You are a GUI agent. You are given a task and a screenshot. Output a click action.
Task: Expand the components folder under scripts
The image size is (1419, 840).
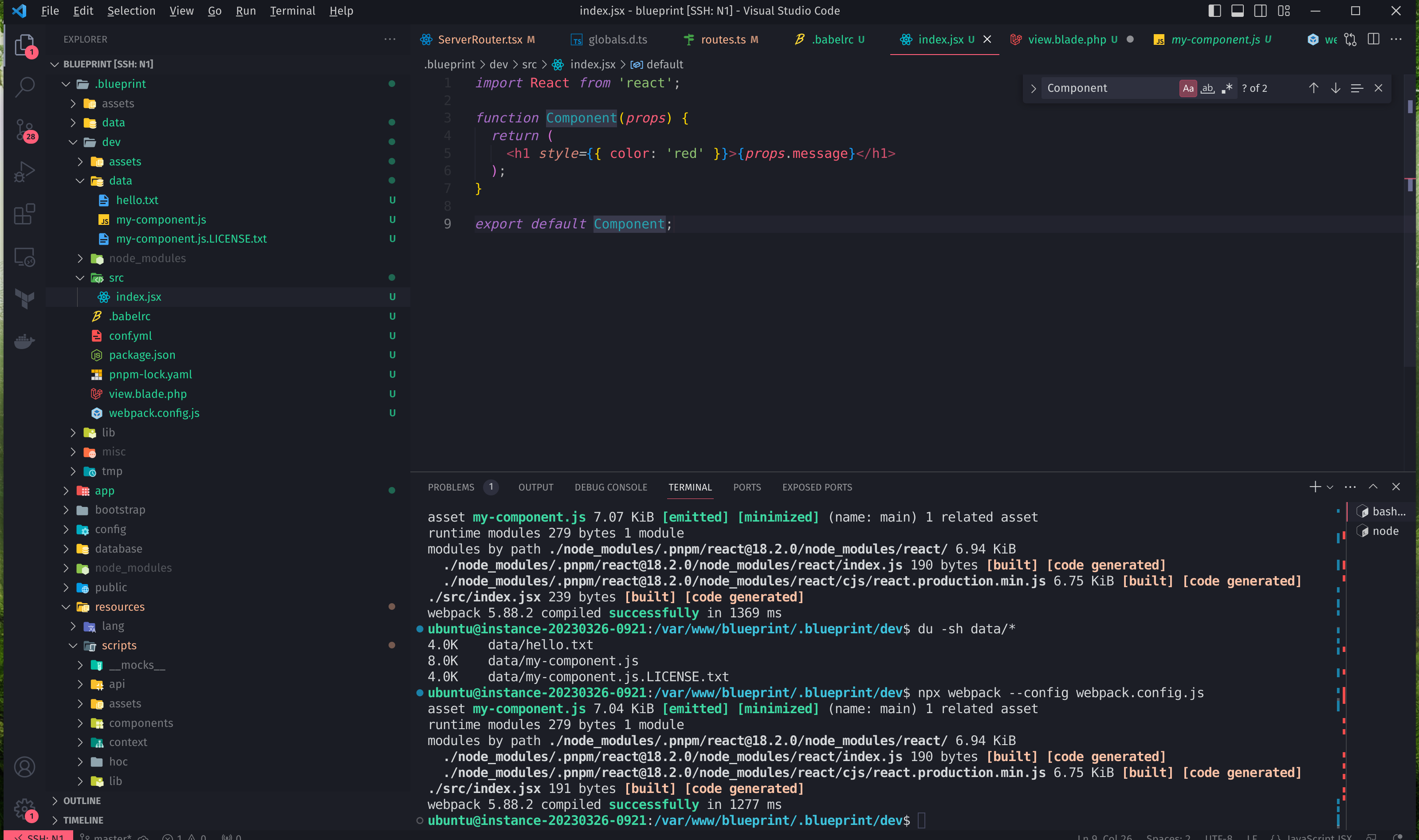pyautogui.click(x=80, y=723)
